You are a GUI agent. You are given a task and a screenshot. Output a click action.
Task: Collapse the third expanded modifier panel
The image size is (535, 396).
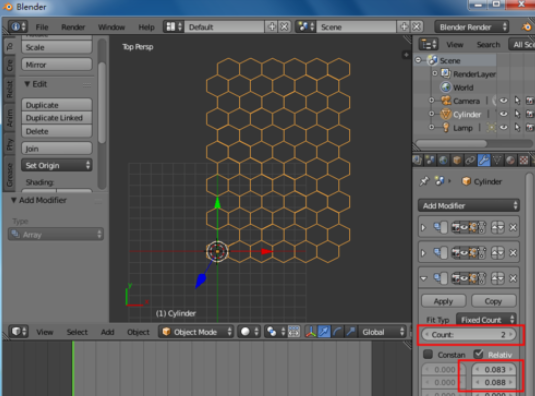click(423, 278)
